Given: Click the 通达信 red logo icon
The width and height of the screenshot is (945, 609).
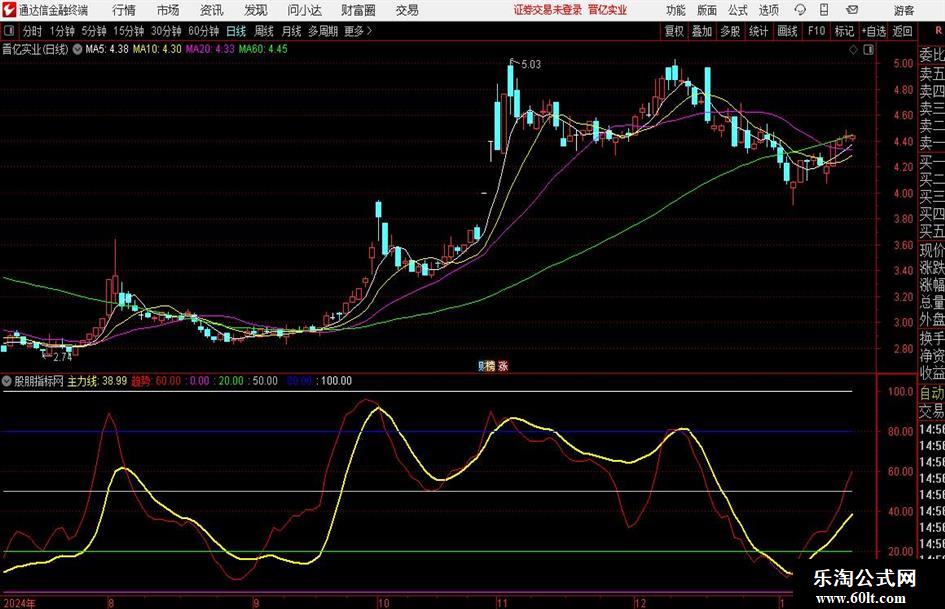Looking at the screenshot, I should tap(8, 10).
